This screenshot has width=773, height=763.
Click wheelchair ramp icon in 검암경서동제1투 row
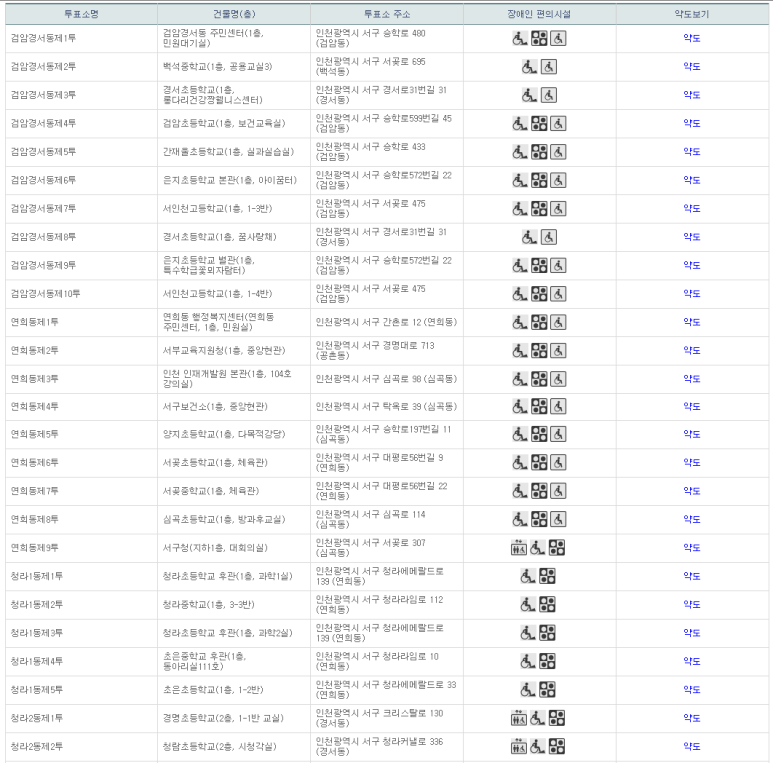coord(520,38)
